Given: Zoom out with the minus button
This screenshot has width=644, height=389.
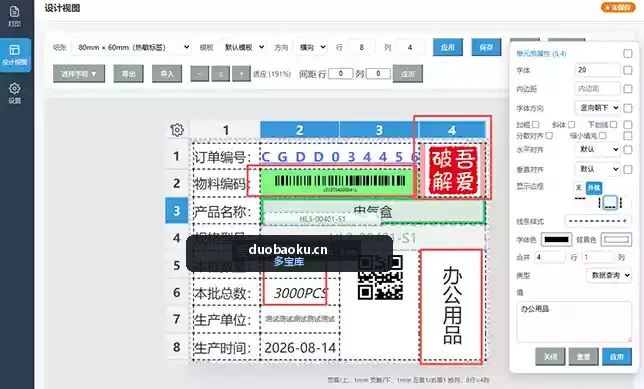Looking at the screenshot, I should click(x=200, y=74).
